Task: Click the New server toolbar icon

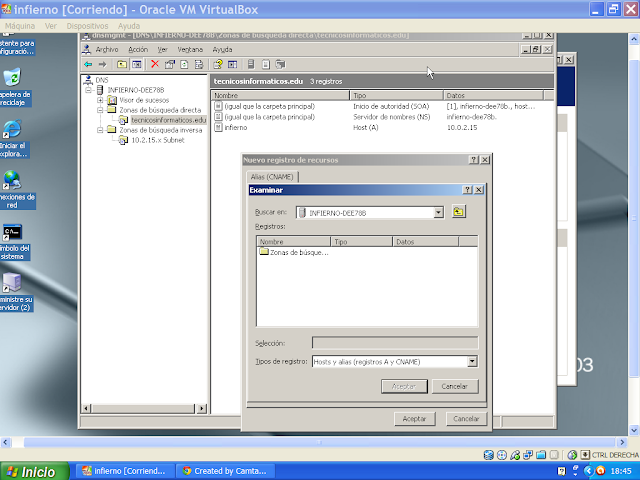Action: tap(251, 64)
